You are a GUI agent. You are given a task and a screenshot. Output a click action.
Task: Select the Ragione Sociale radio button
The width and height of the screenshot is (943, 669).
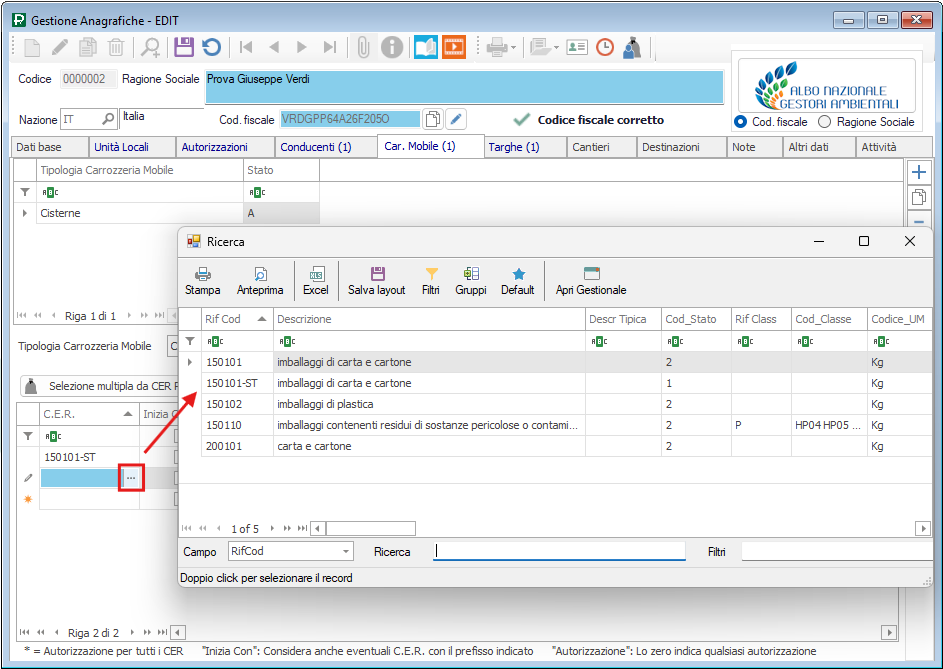[825, 122]
